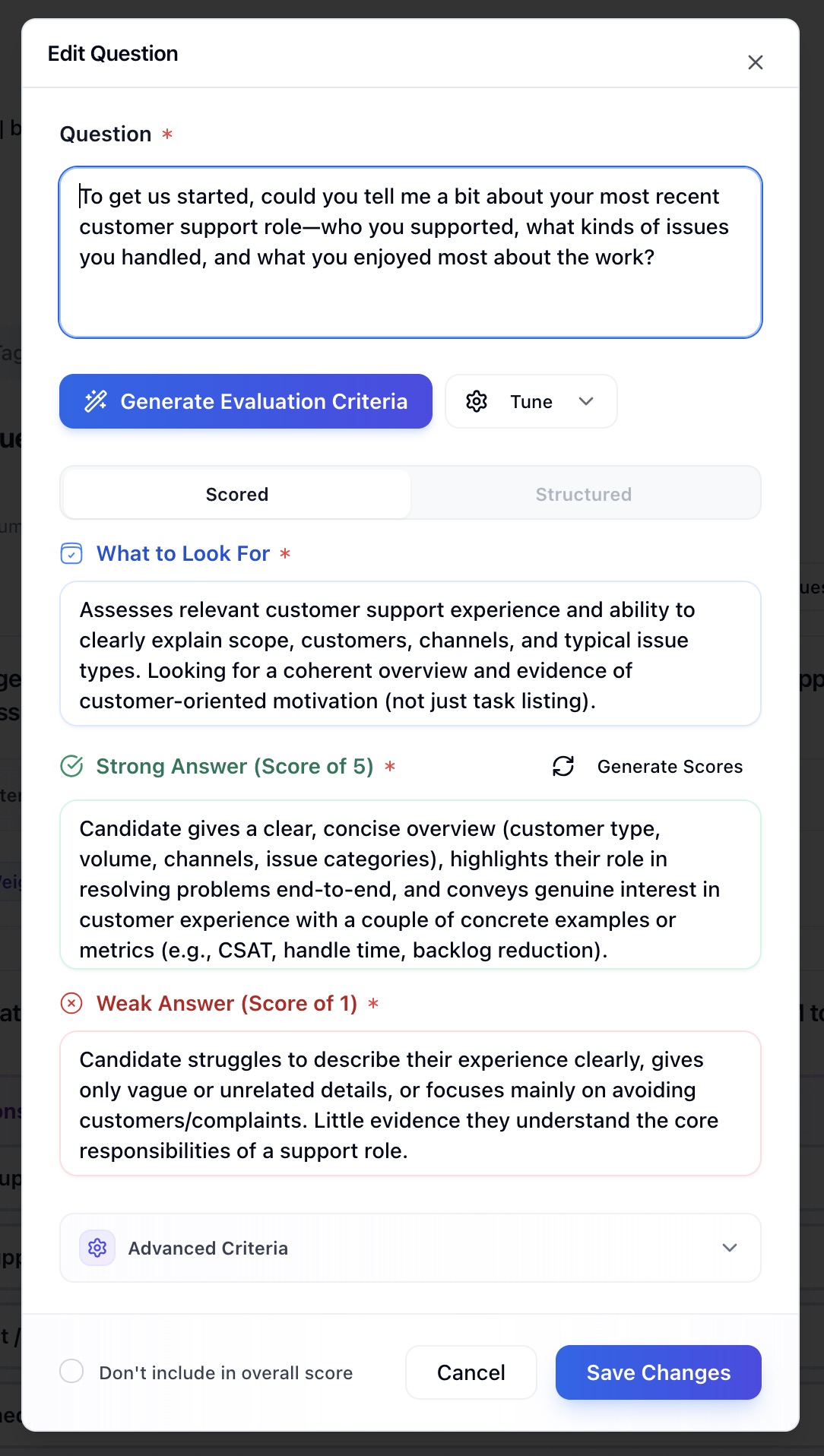This screenshot has height=1456, width=824.
Task: Click the refresh icon beside Generate Scores
Action: [x=563, y=766]
